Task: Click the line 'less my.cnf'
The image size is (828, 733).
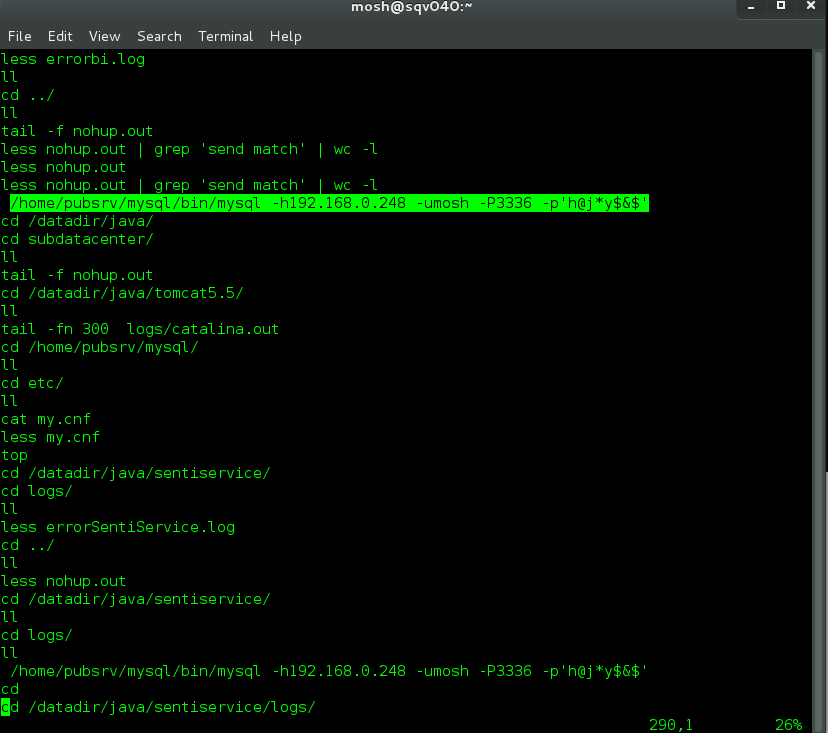Action: [x=50, y=437]
